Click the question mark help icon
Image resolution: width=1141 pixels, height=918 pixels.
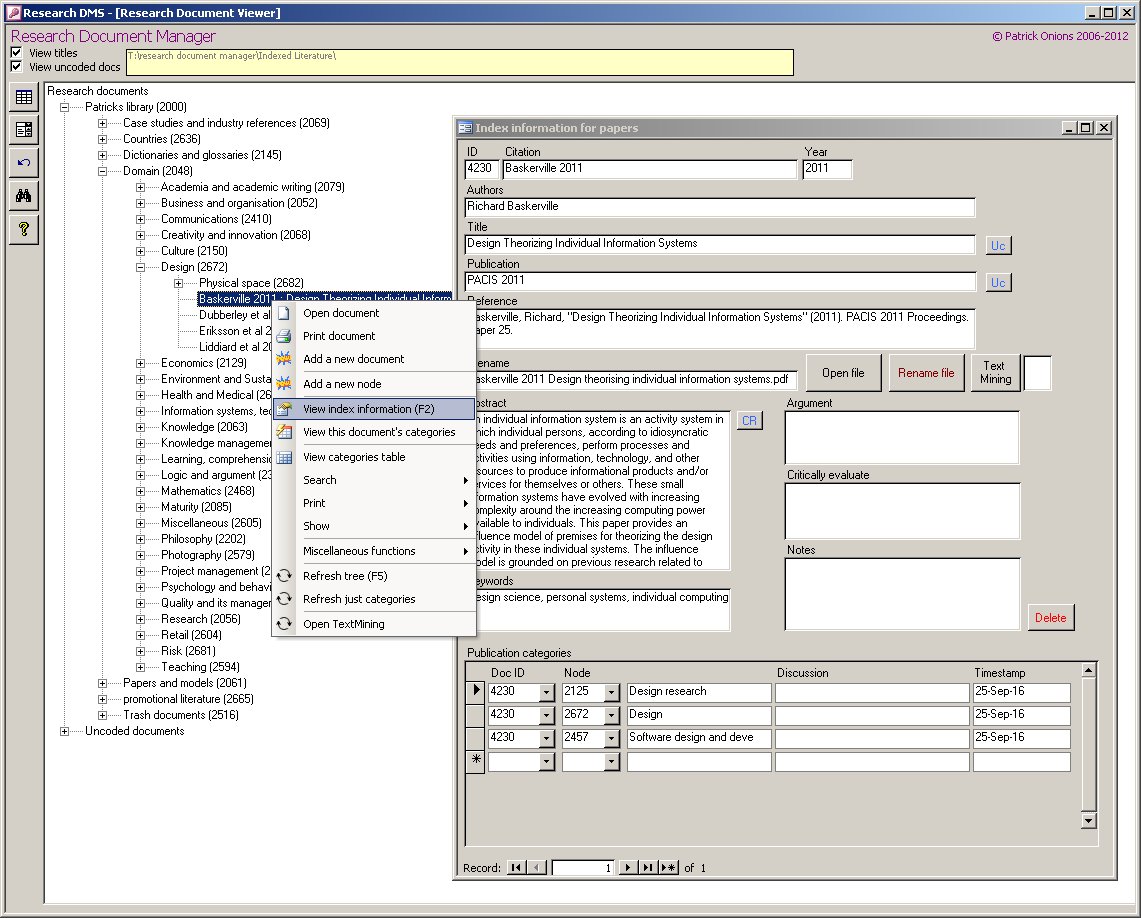(x=24, y=229)
